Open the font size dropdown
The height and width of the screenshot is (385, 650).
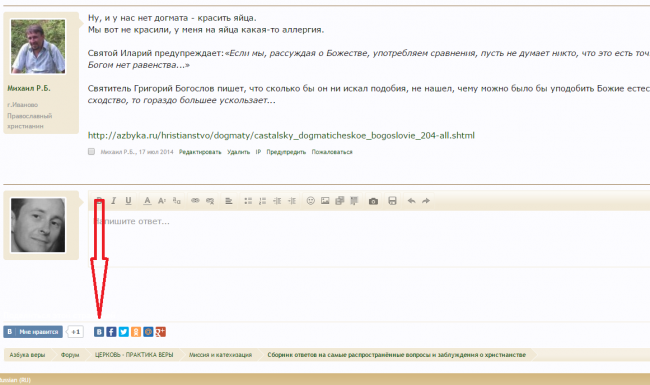[x=162, y=201]
